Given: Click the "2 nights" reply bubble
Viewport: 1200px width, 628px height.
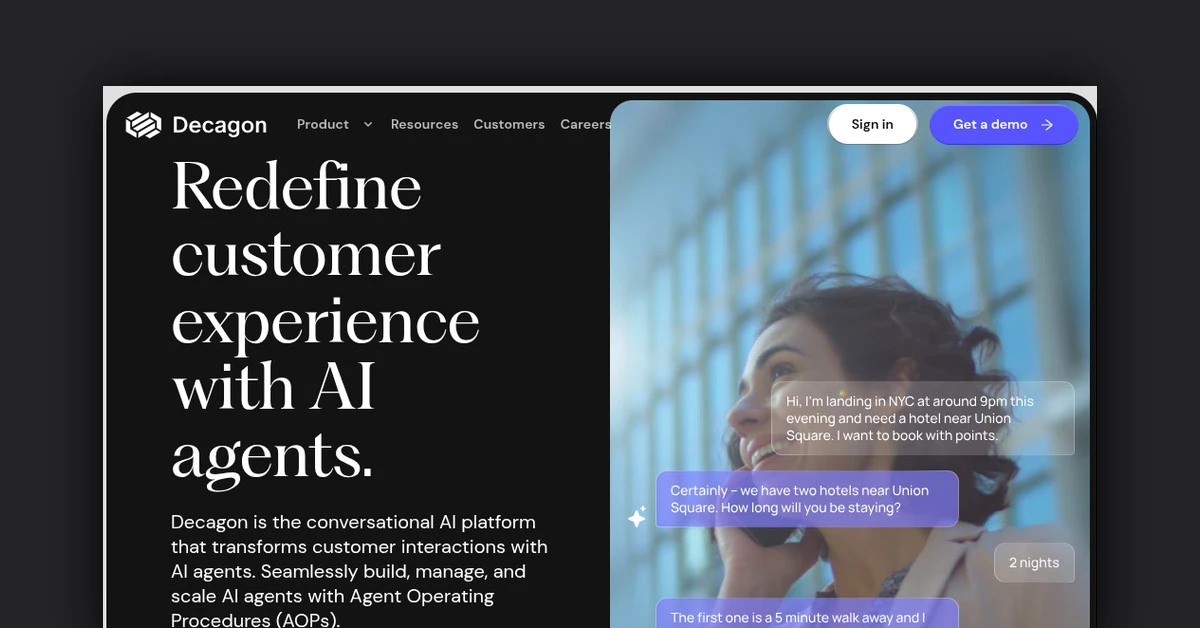Looking at the screenshot, I should (x=1034, y=563).
